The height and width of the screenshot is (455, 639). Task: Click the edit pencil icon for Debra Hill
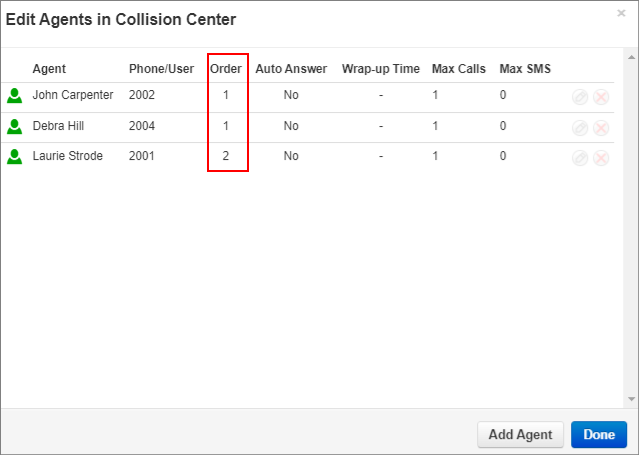[580, 128]
